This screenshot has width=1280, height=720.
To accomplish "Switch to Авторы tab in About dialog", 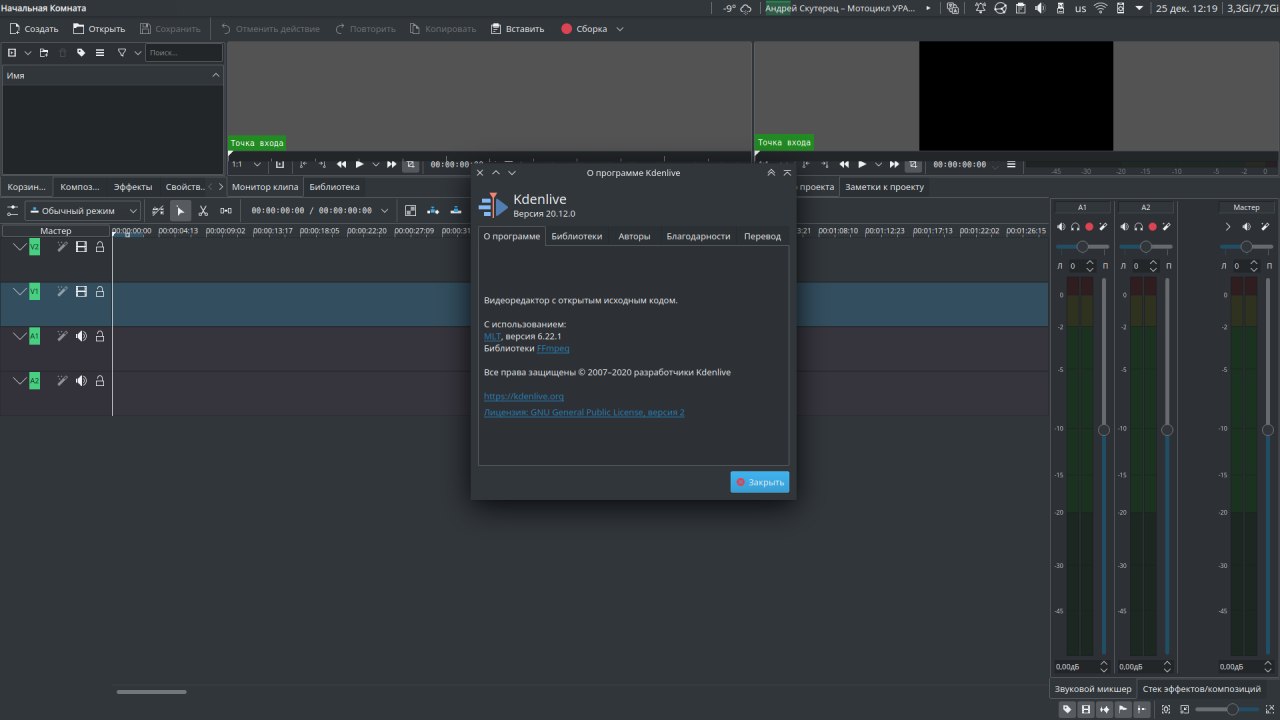I will point(634,236).
